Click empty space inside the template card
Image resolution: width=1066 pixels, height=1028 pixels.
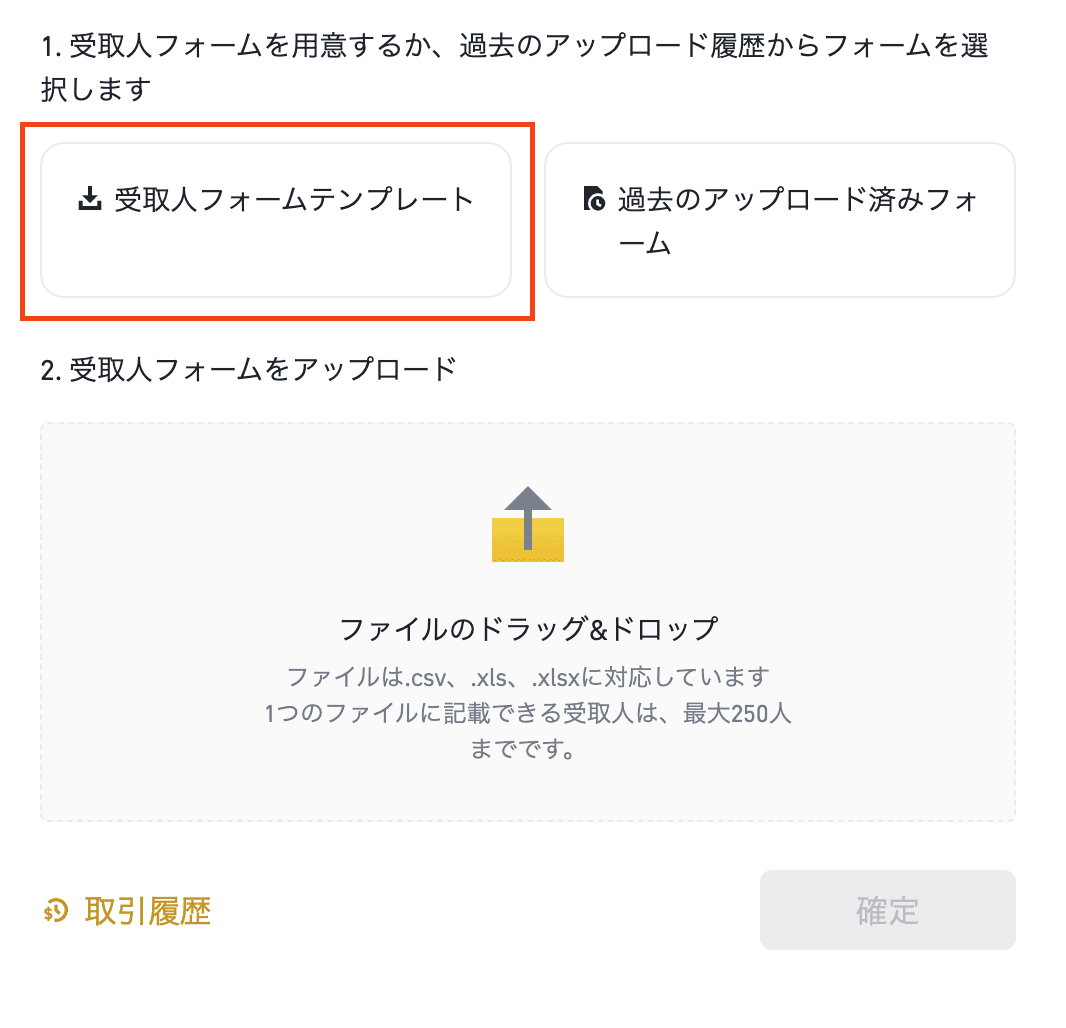pyautogui.click(x=276, y=262)
